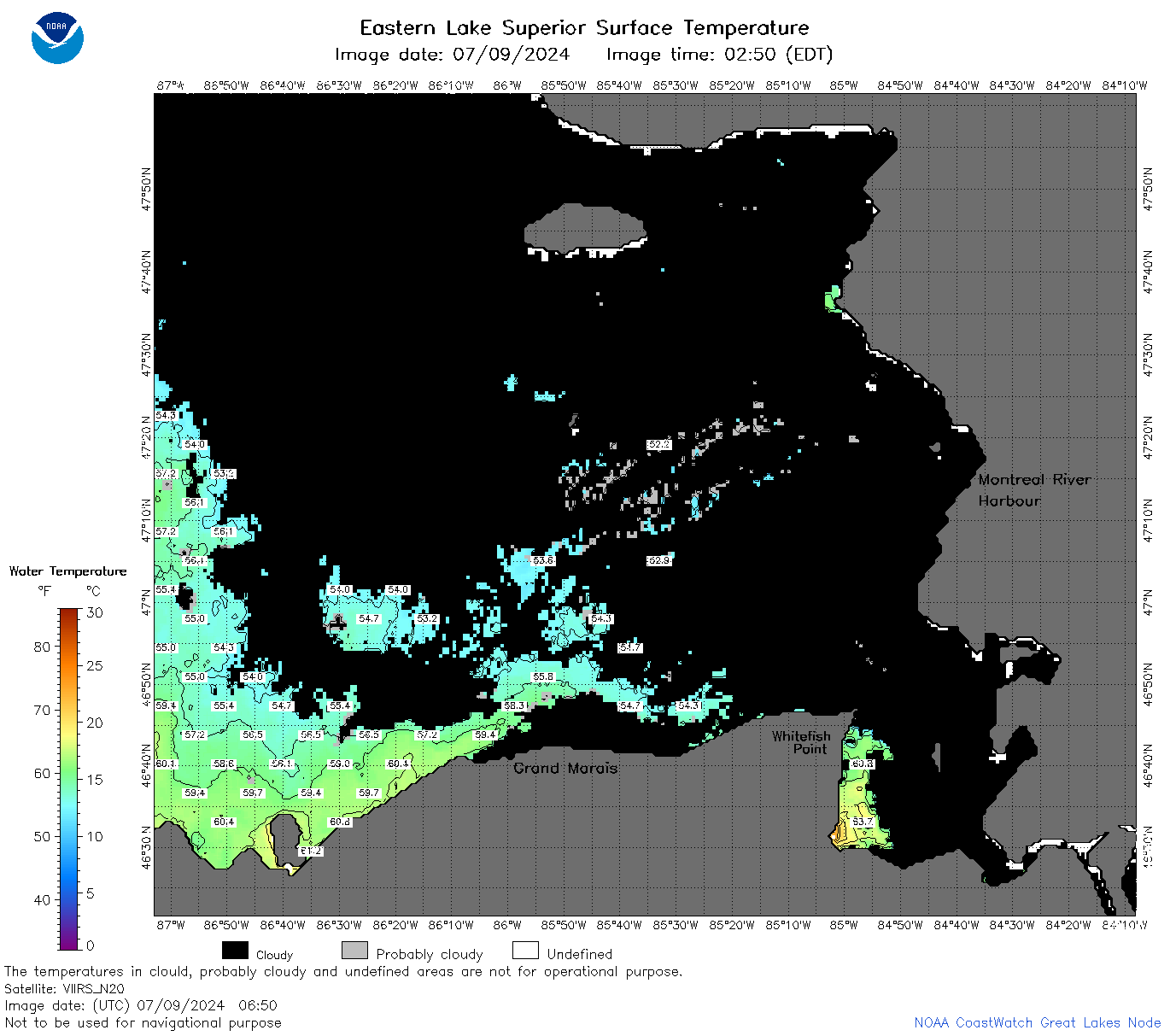Click the Whitefish Point map label
The width and height of the screenshot is (1170, 1036).
(x=801, y=742)
